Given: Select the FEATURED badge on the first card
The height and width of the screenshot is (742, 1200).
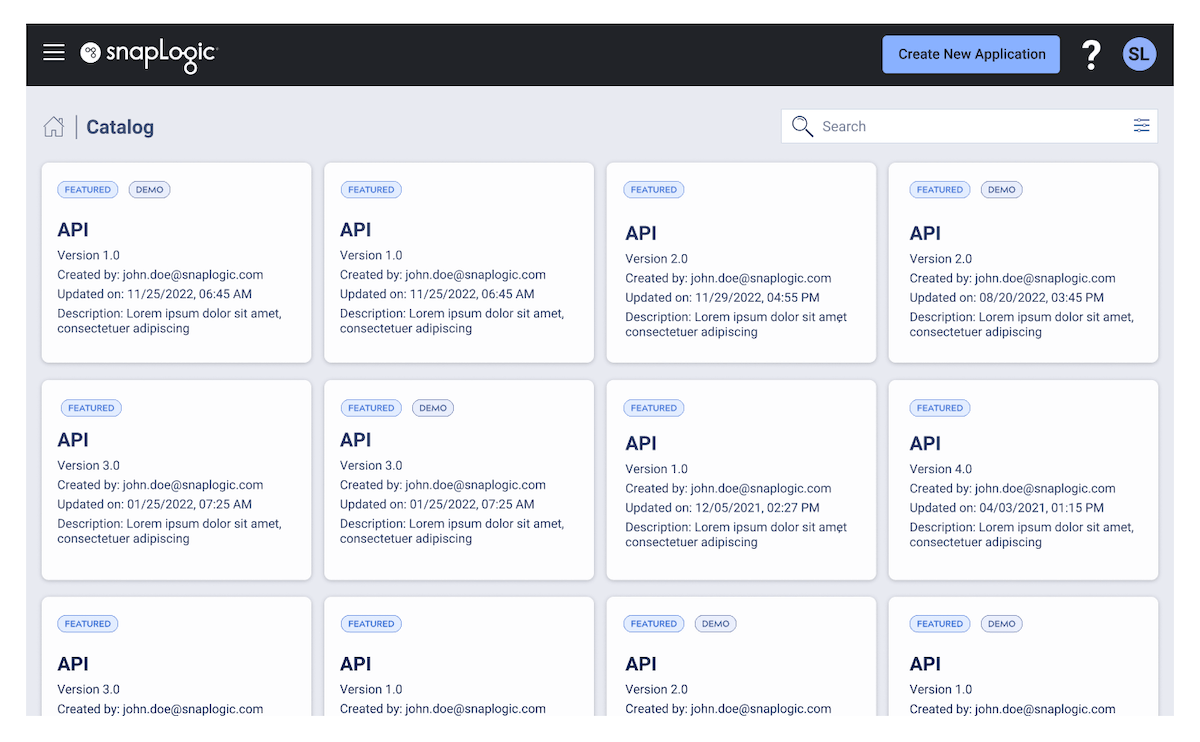Looking at the screenshot, I should pyautogui.click(x=87, y=189).
